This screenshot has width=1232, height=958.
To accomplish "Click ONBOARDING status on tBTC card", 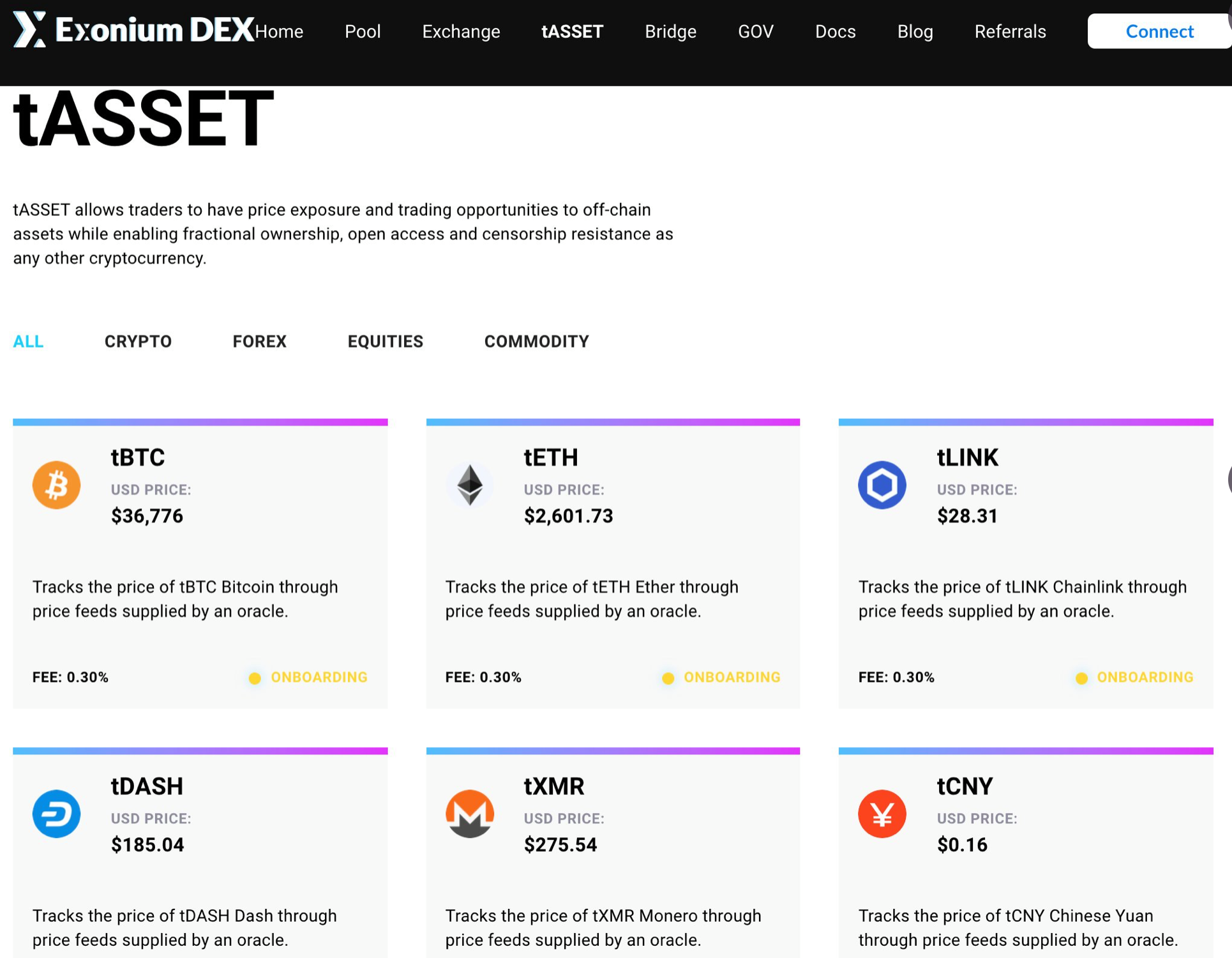I will [x=319, y=677].
